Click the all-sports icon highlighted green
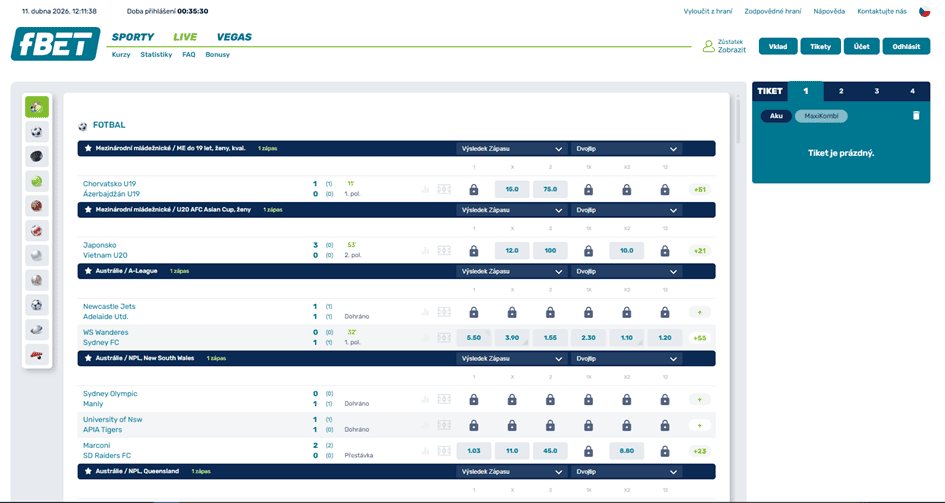Image resolution: width=945 pixels, height=503 pixels. (37, 107)
